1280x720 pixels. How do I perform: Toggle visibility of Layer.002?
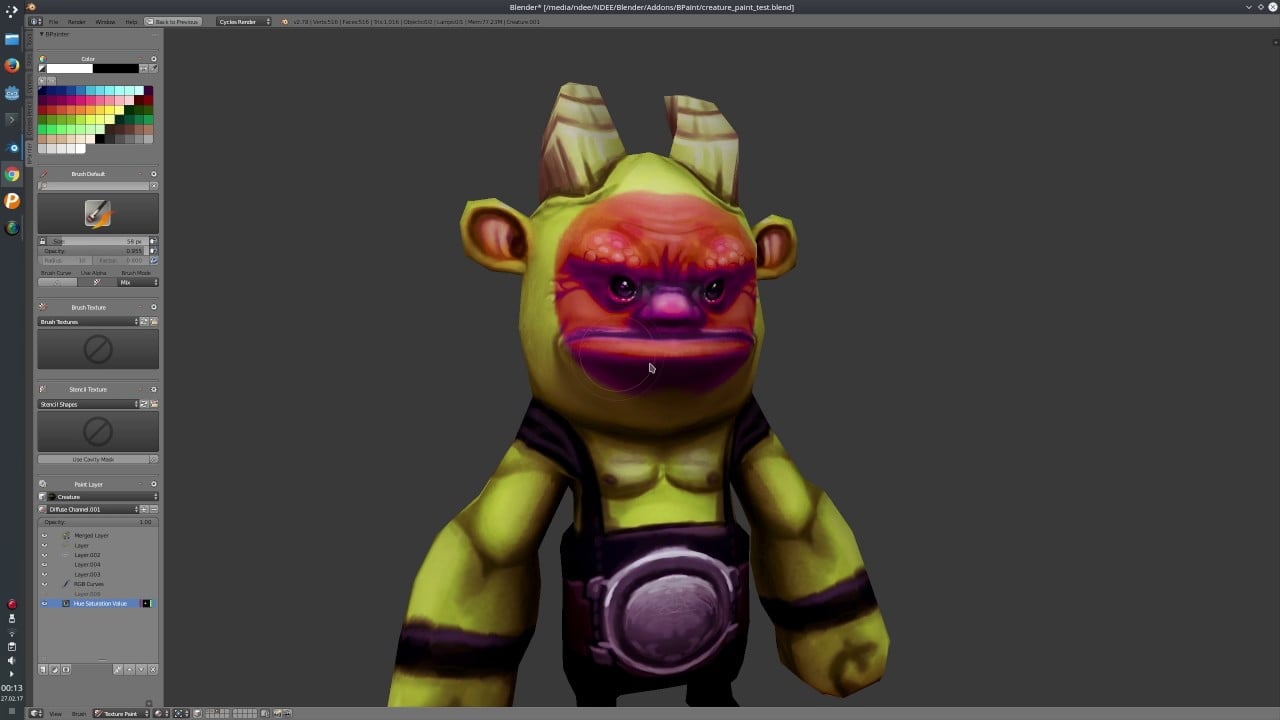[44, 555]
